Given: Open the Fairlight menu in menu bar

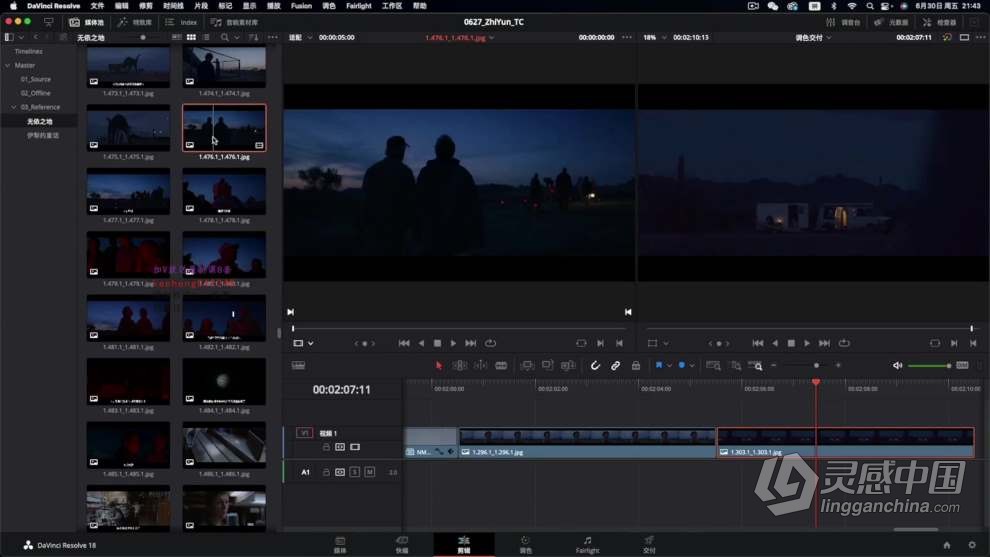Looking at the screenshot, I should pos(359,6).
